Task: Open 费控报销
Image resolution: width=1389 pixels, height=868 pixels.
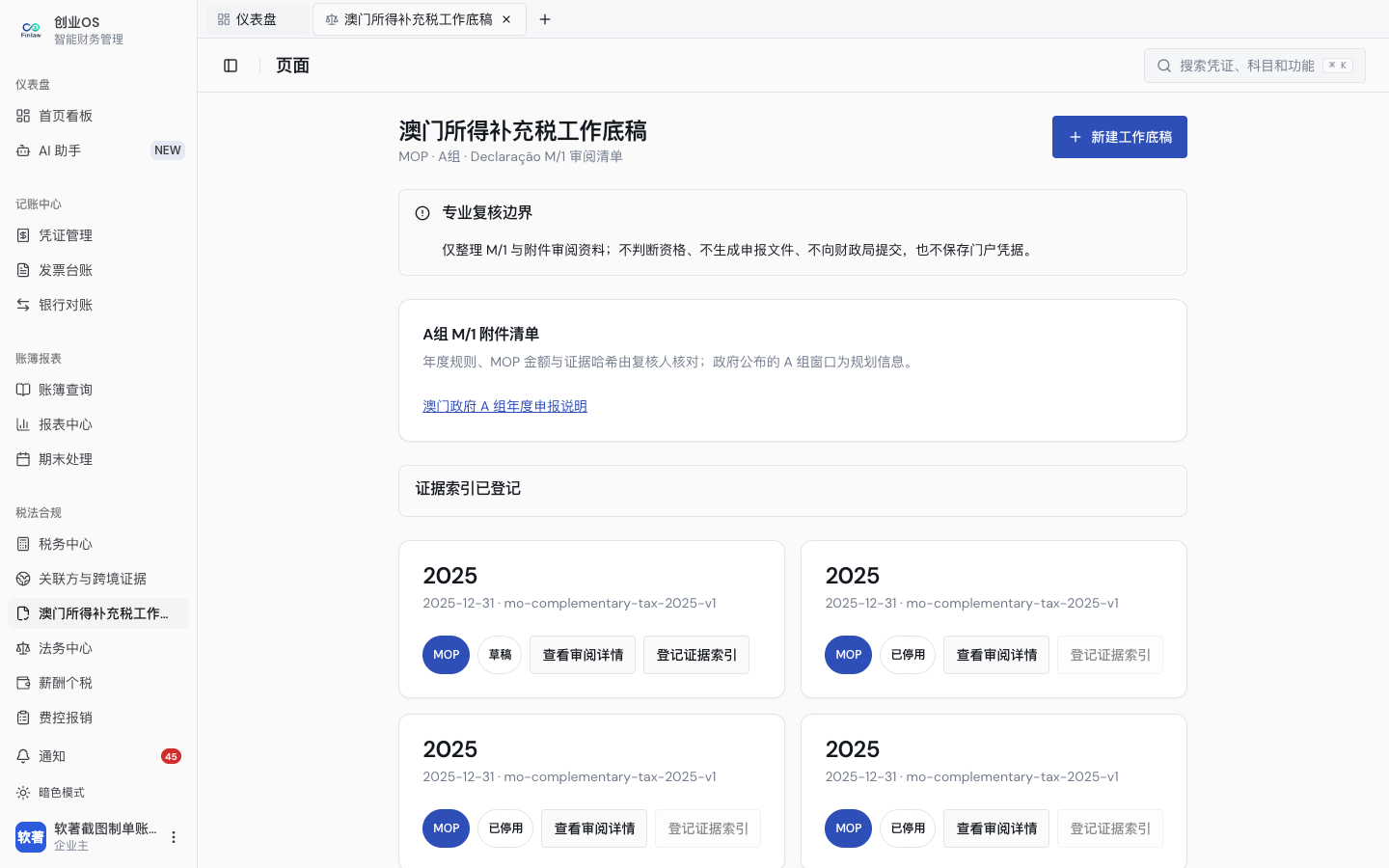Action: click(x=98, y=718)
